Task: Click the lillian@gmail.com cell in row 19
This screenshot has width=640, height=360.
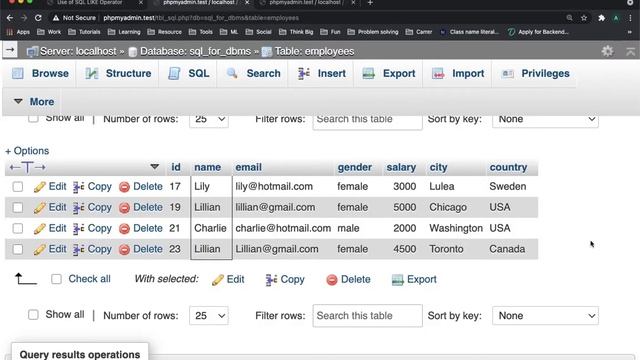Action: 275,207
